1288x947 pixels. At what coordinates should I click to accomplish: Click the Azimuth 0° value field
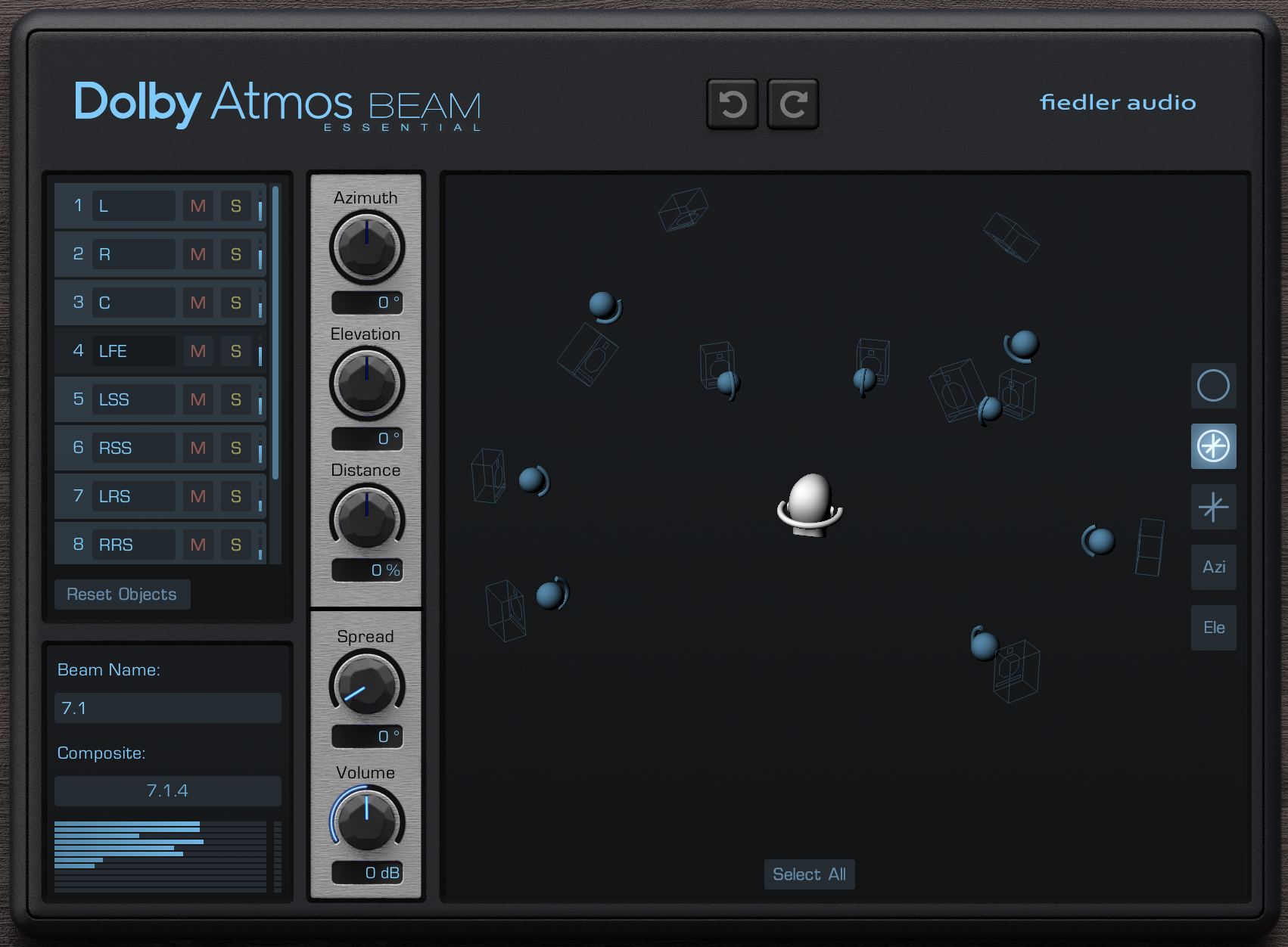pos(367,303)
